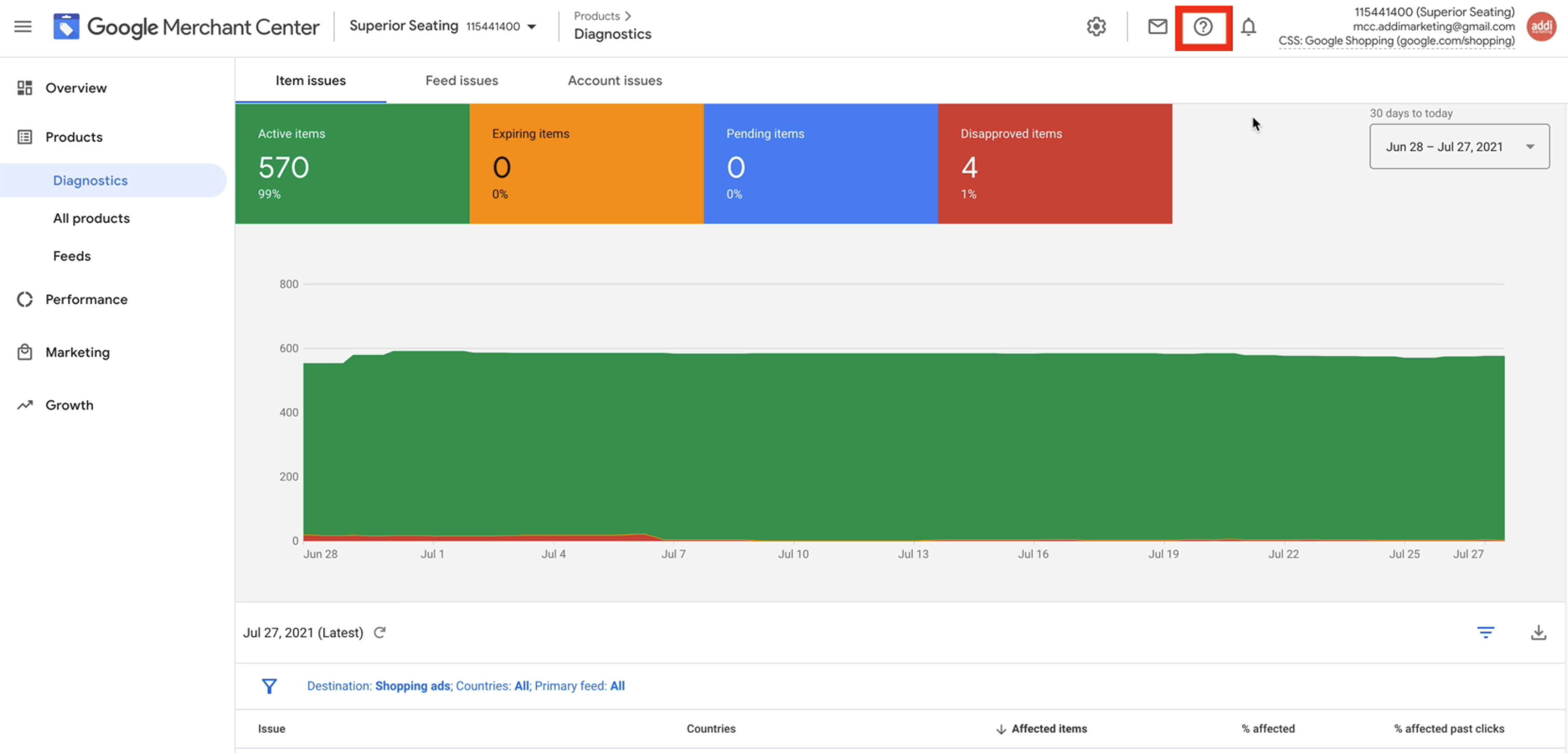Click the Countries: All filter
The width and height of the screenshot is (1568, 753).
492,686
